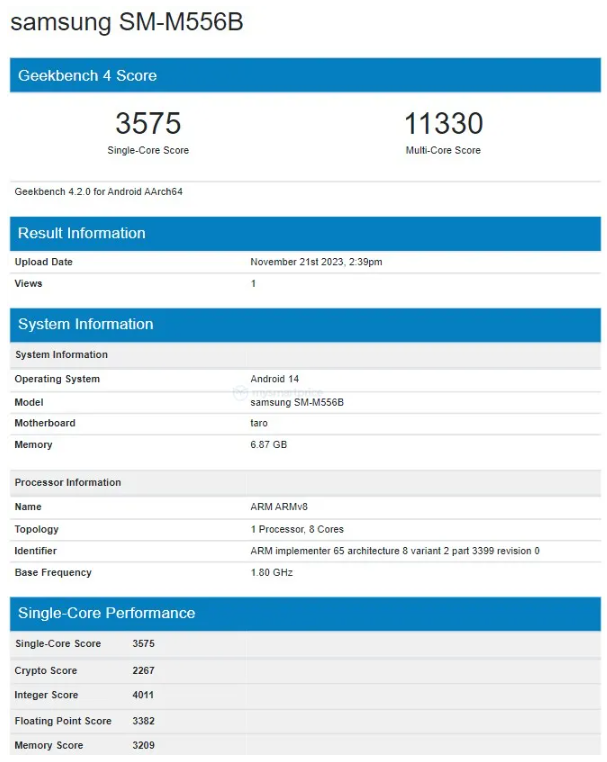The image size is (607, 762).
Task: Click the 'samsung SM-M556B' page title
Action: [x=126, y=22]
